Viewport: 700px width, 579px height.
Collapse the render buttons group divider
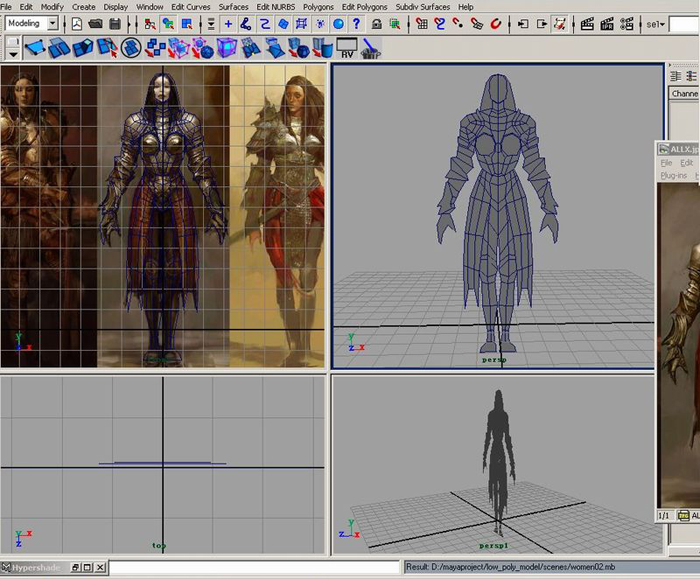pos(574,24)
